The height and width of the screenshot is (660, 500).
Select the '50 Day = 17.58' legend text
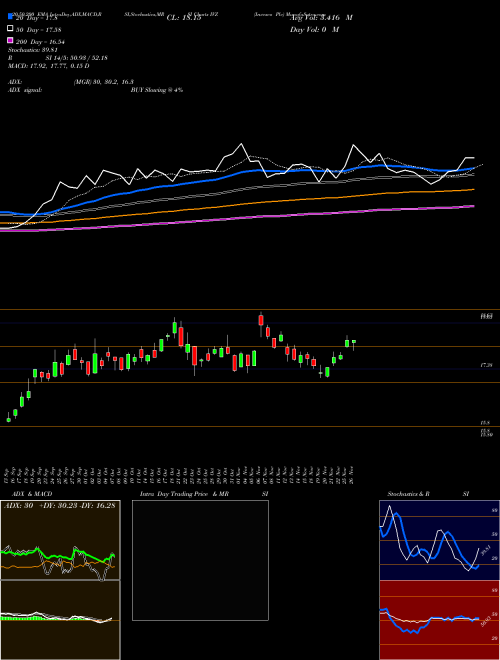pyautogui.click(x=38, y=30)
